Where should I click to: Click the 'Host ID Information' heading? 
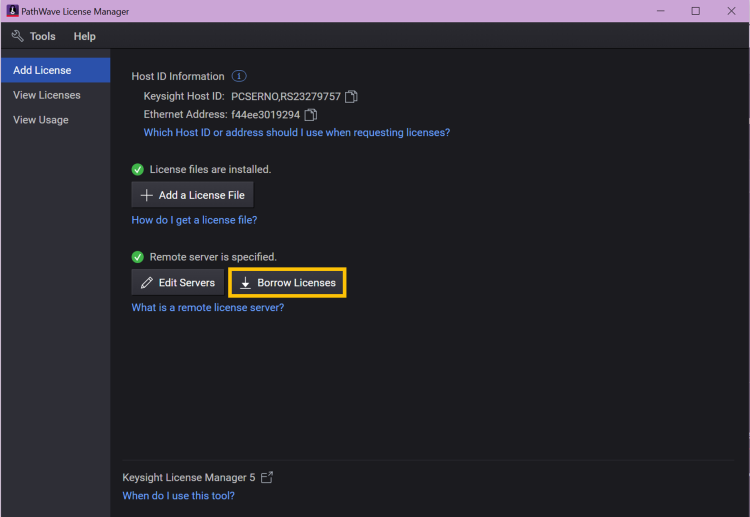[x=178, y=77]
